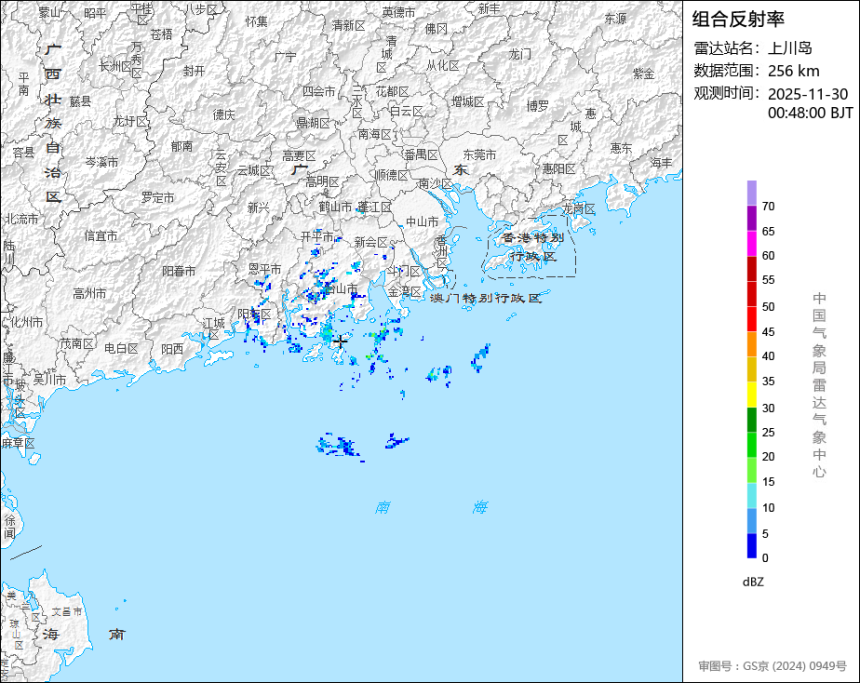Select the 中山市 map label

click(422, 222)
